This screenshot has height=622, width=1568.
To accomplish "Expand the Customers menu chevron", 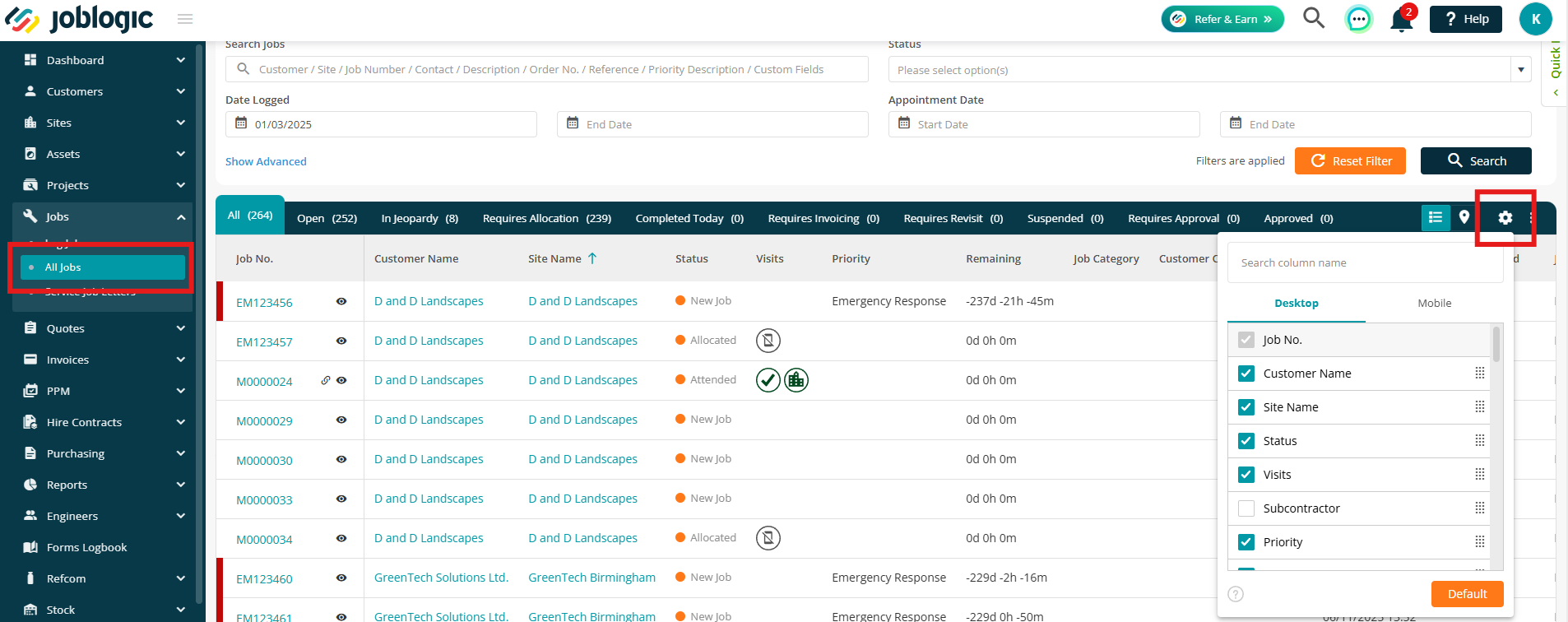I will [181, 91].
